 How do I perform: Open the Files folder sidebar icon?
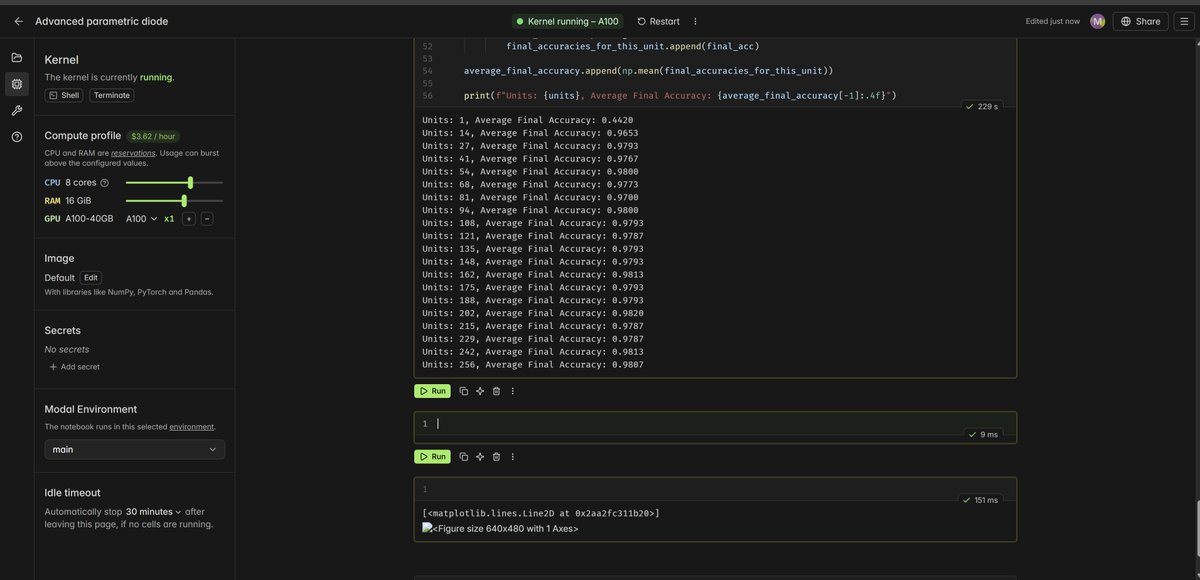point(17,58)
